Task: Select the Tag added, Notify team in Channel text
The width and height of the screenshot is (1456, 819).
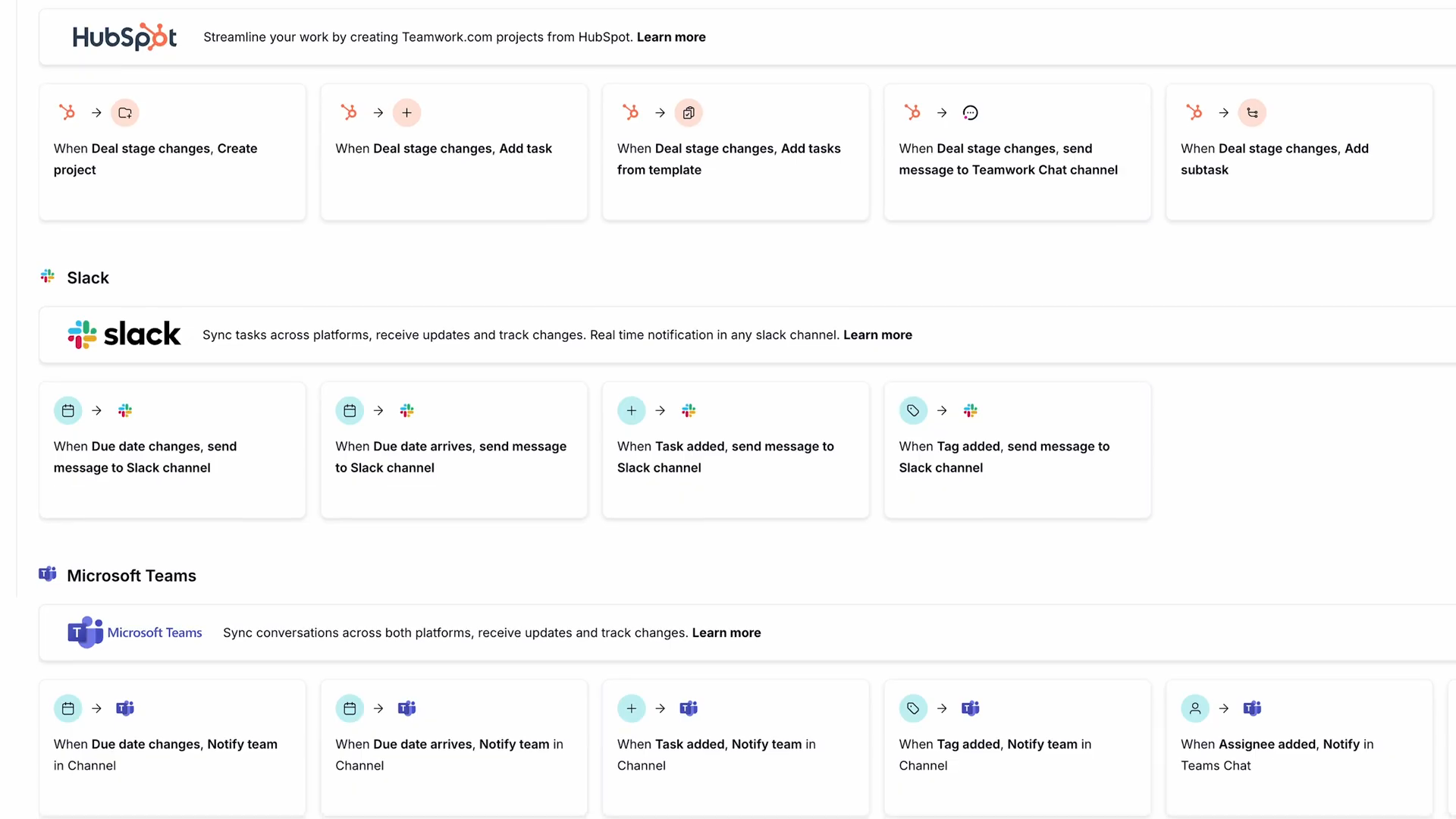Action: click(x=996, y=755)
